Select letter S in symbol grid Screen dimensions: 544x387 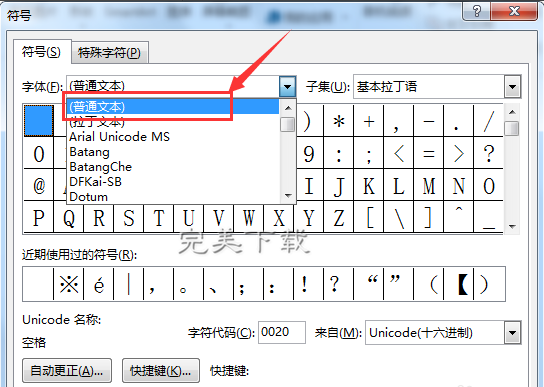(x=129, y=217)
